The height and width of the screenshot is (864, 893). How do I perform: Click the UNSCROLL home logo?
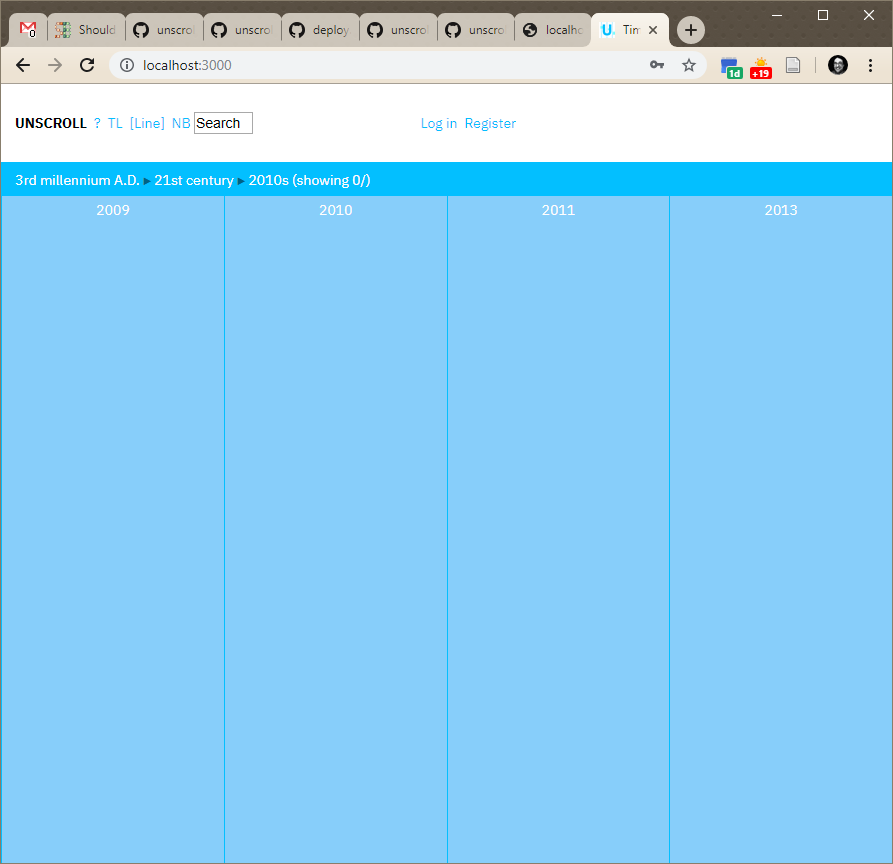(51, 124)
